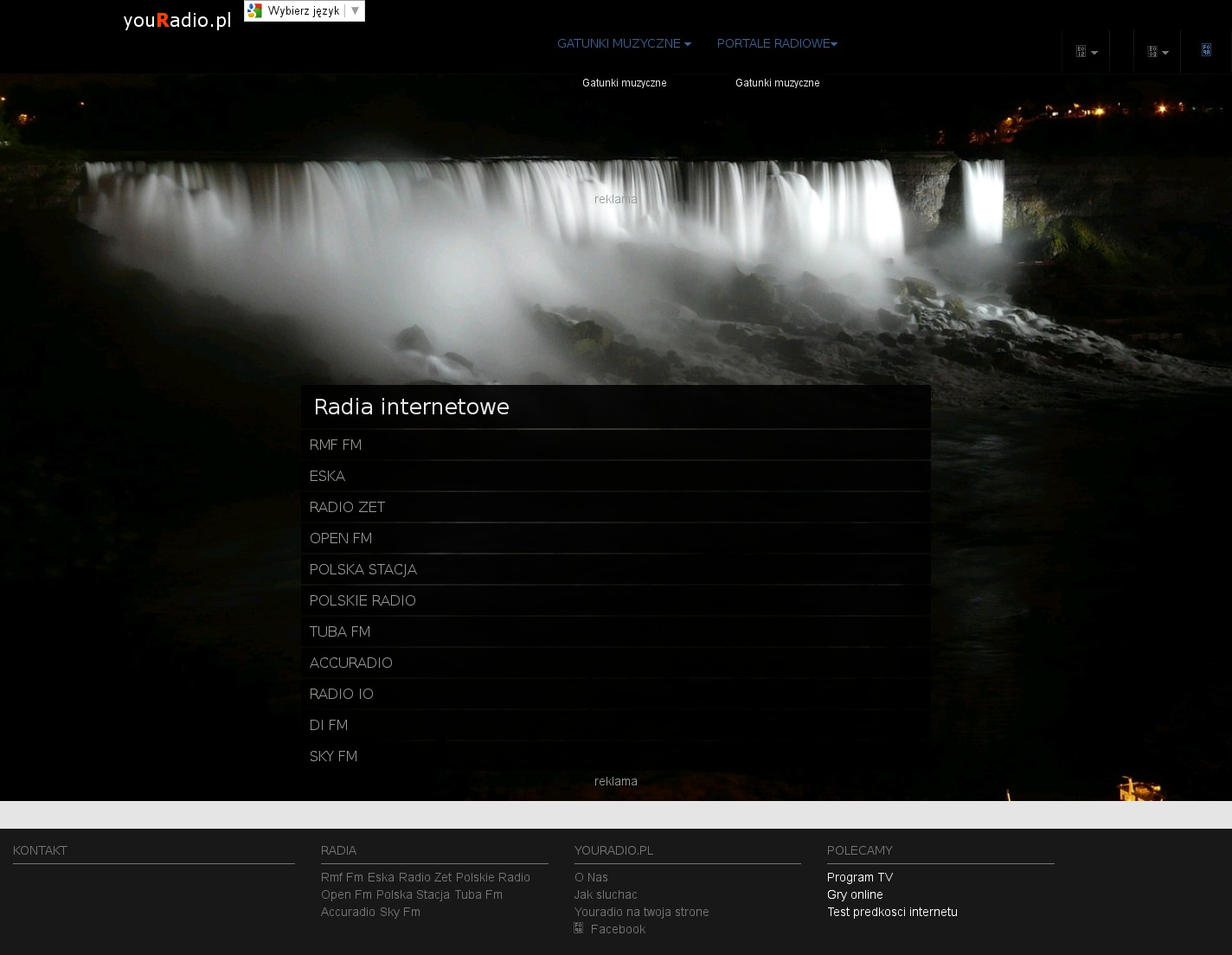Image resolution: width=1232 pixels, height=955 pixels.
Task: Expand the PORTALE RADIOWE menu
Action: pos(776,43)
